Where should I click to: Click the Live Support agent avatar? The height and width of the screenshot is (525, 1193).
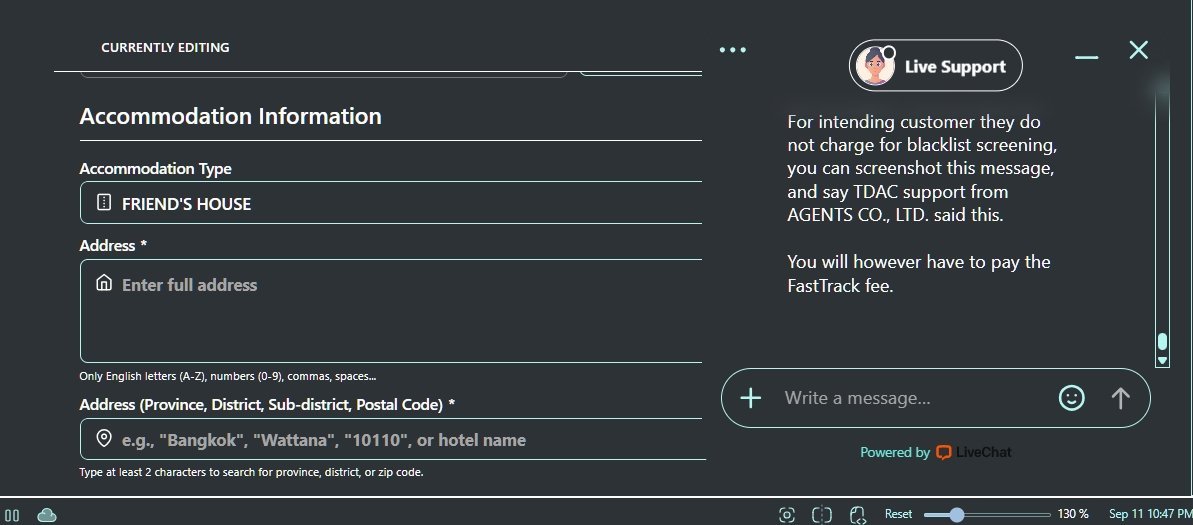(875, 67)
